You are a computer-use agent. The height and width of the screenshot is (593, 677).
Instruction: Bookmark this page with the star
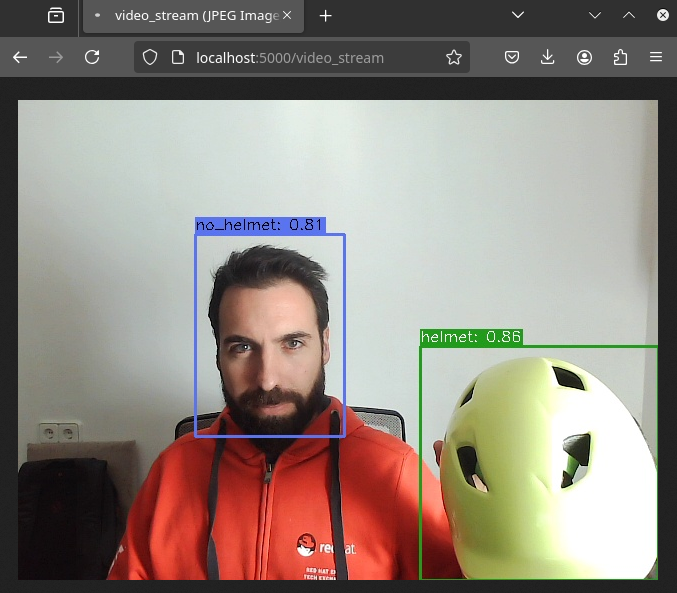[x=454, y=57]
